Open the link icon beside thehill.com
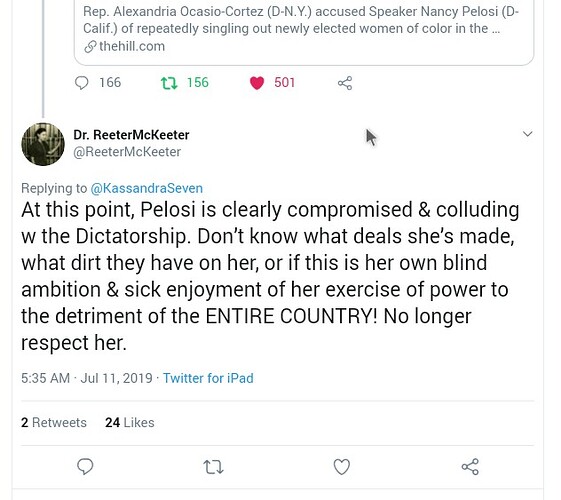561x500 pixels. [x=90, y=46]
